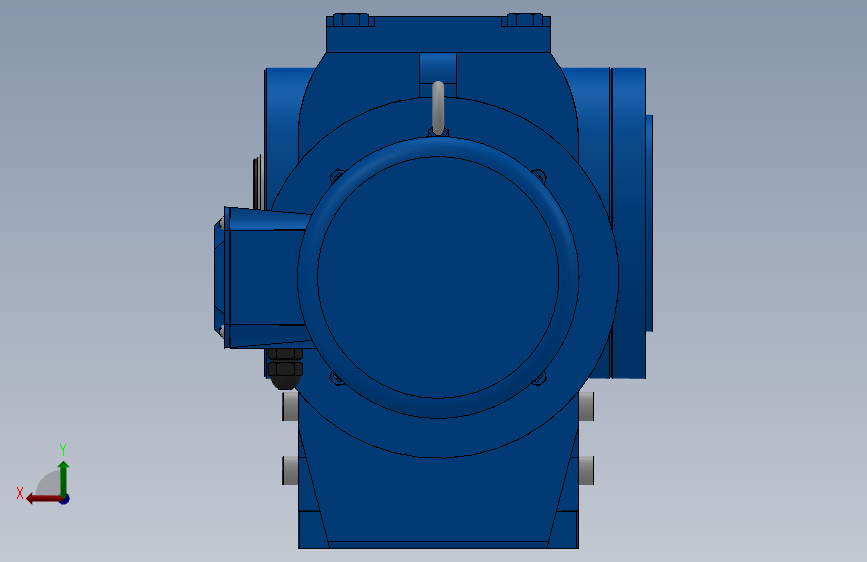Select the lower right gray mounting pin
The image size is (867, 562).
(x=586, y=470)
